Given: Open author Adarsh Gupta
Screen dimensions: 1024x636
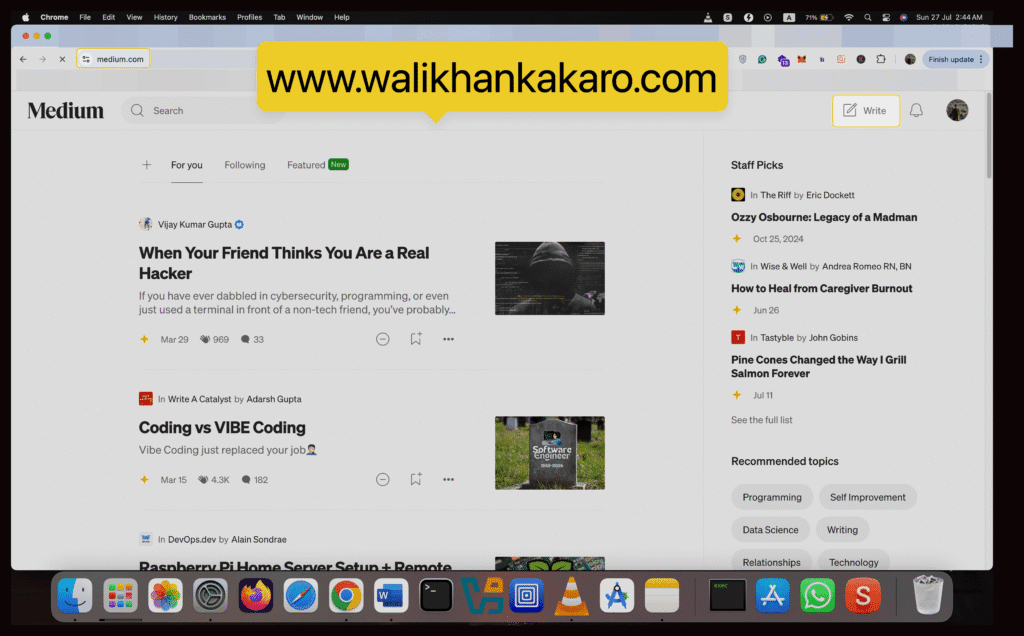Looking at the screenshot, I should click(x=274, y=399).
